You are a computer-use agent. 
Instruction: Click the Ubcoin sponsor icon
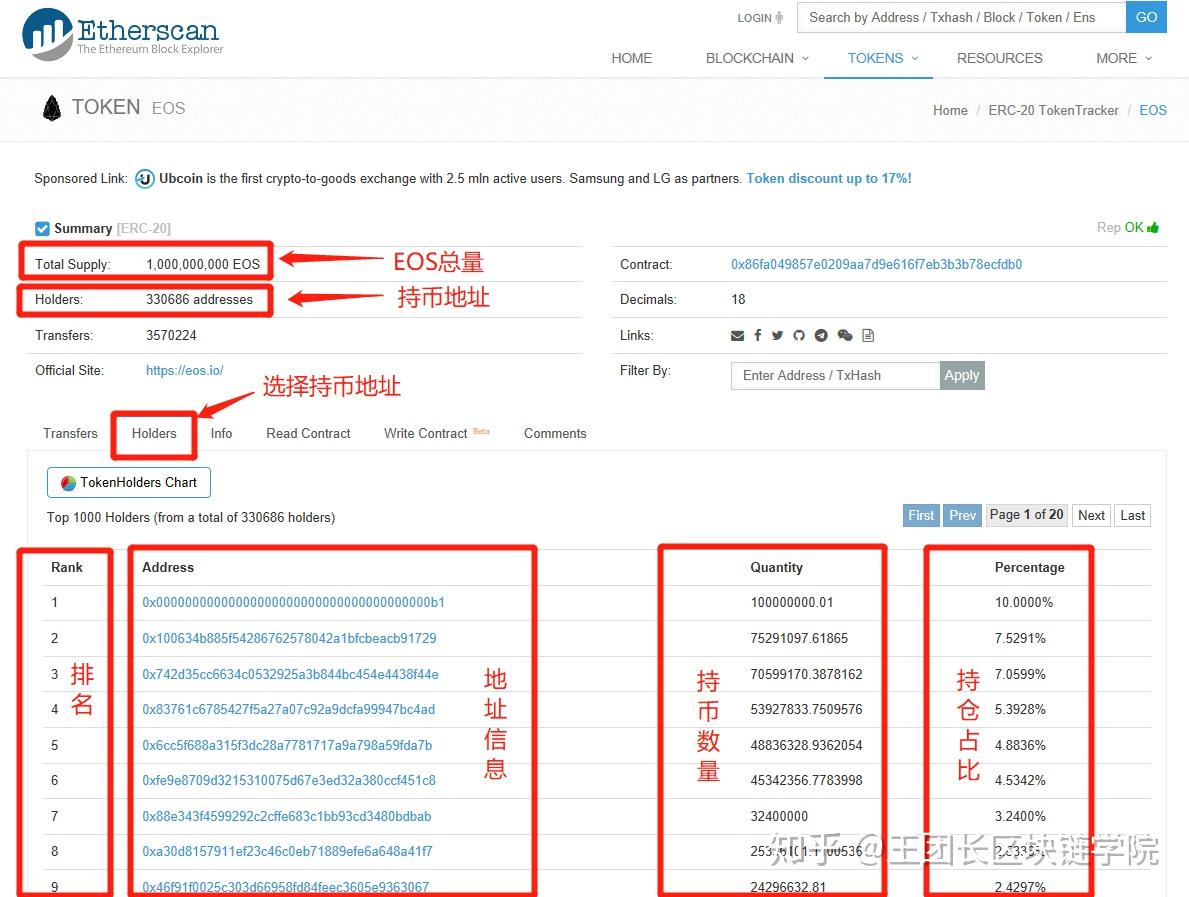(x=145, y=179)
